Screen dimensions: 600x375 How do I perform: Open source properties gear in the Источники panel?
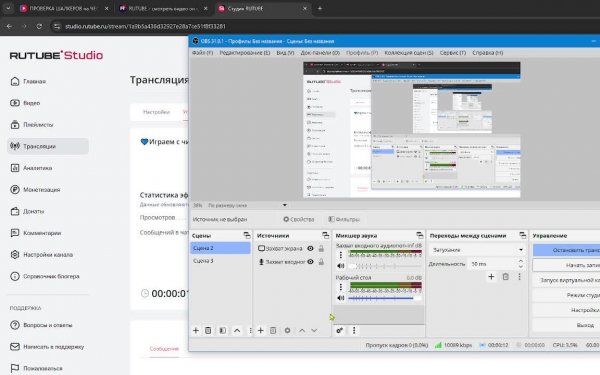click(x=287, y=330)
